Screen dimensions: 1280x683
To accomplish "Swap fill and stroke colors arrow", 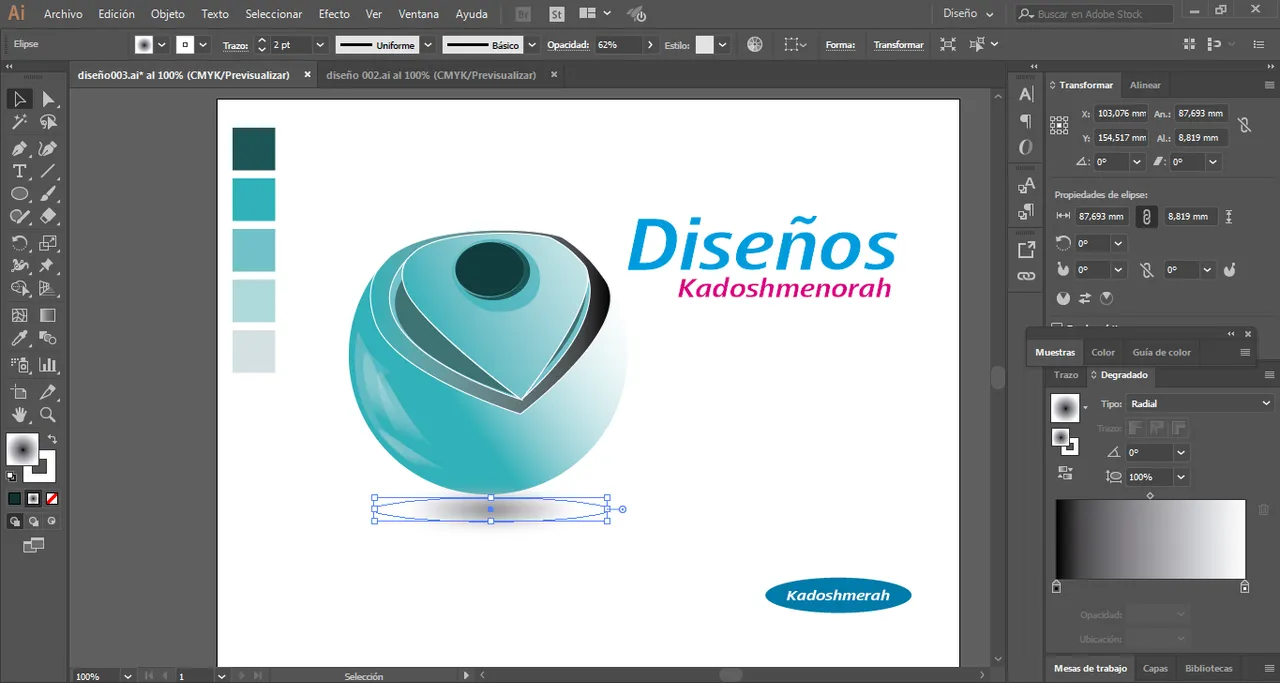I will coord(52,439).
